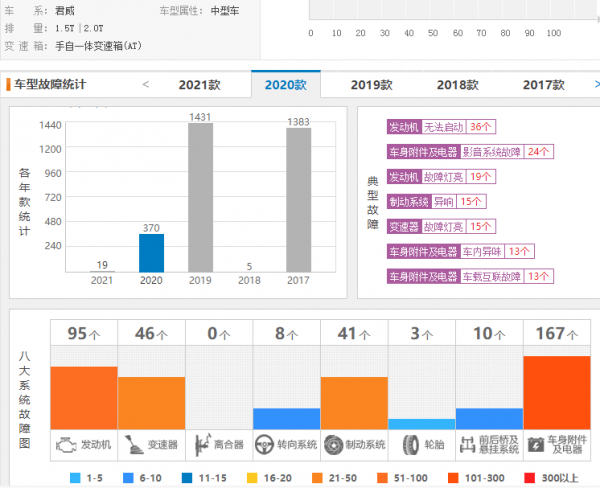Click the transmission (变速器) gear-shift icon

pos(133,443)
